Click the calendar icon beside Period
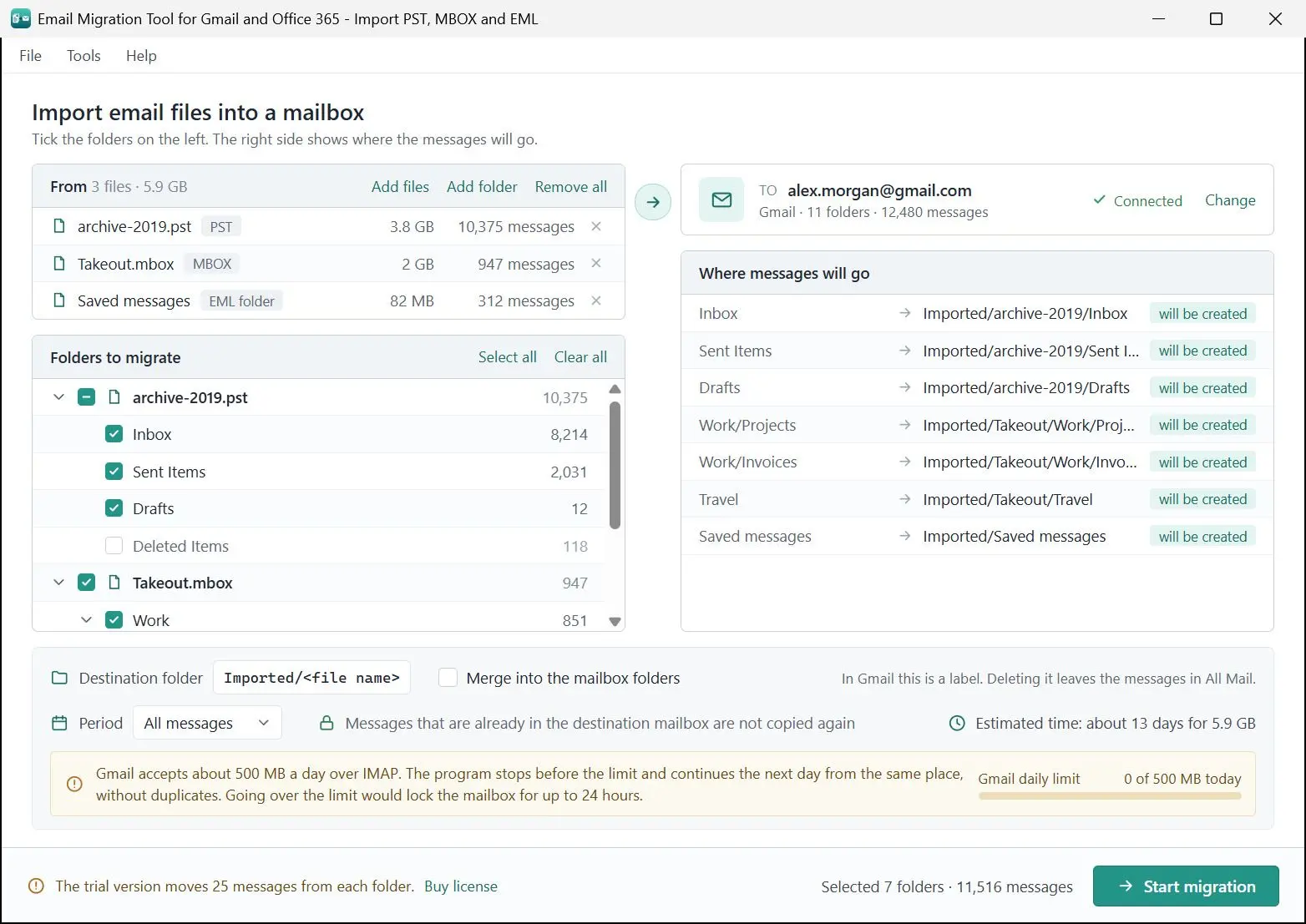The height and width of the screenshot is (924, 1306). 59,723
